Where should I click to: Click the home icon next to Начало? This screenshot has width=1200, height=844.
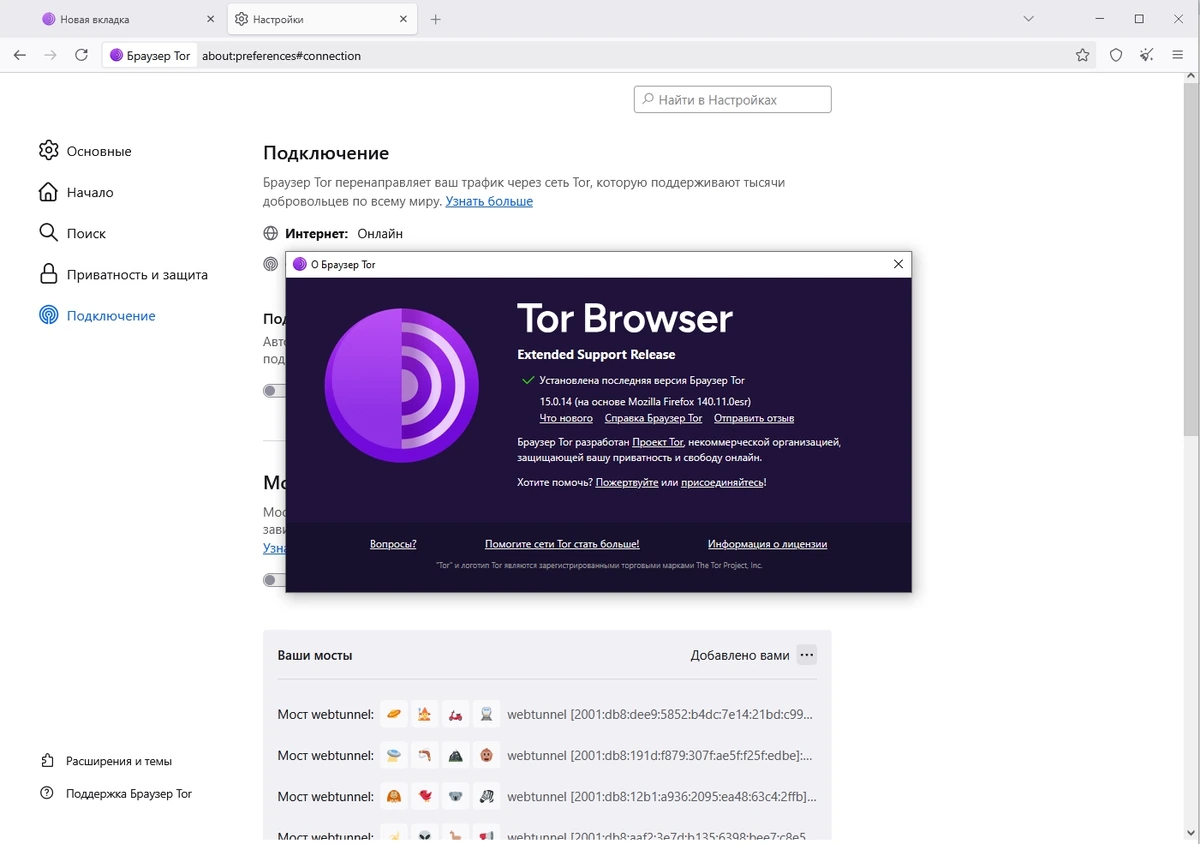click(x=48, y=191)
